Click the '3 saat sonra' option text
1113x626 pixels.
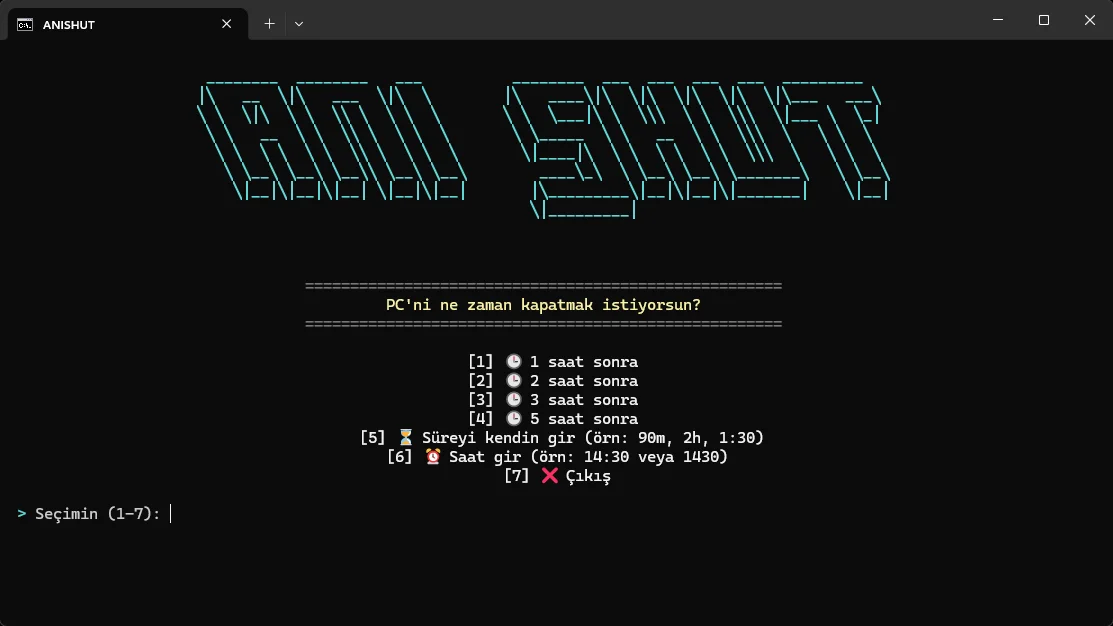[x=583, y=400]
